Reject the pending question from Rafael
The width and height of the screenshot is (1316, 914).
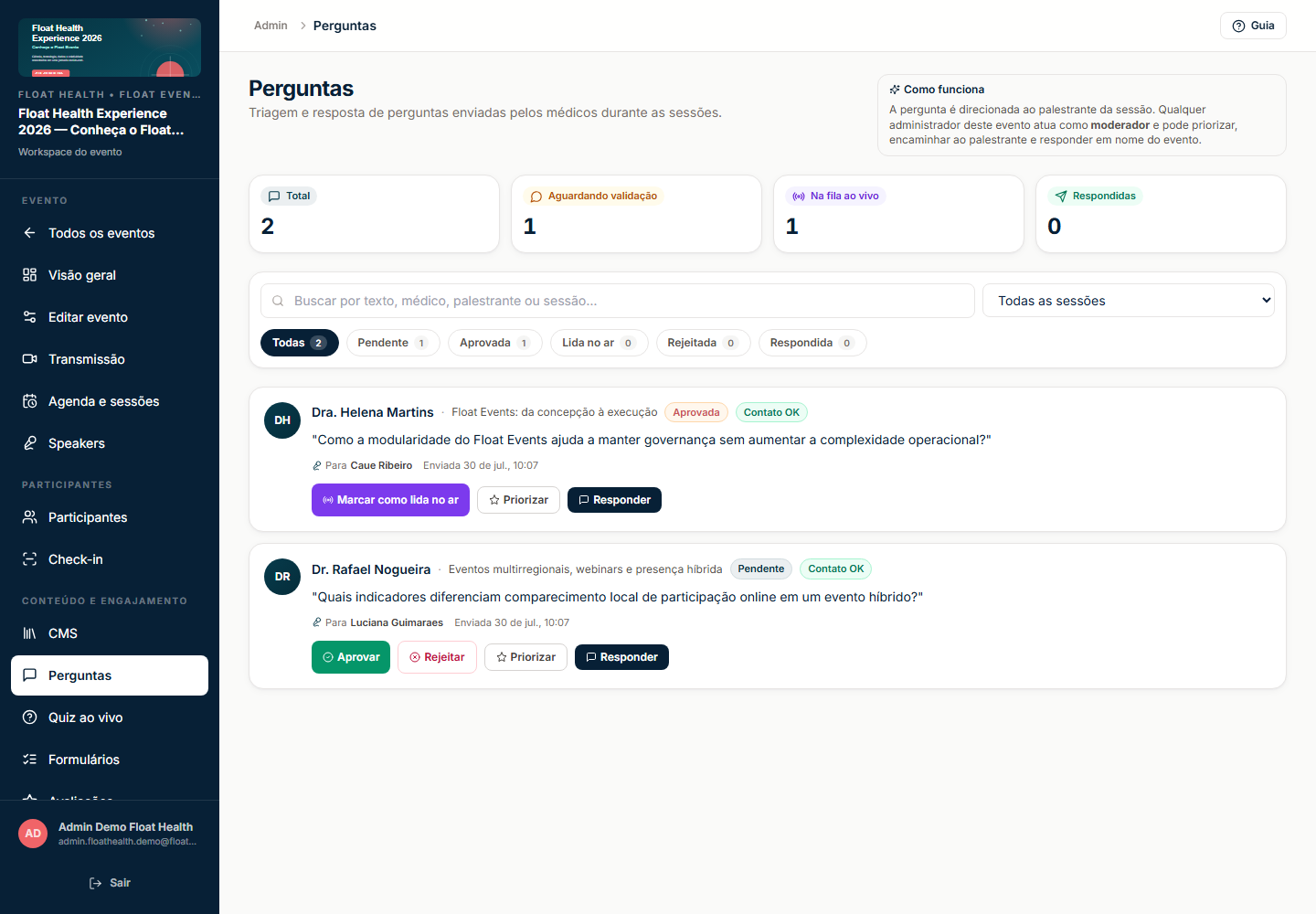point(437,657)
